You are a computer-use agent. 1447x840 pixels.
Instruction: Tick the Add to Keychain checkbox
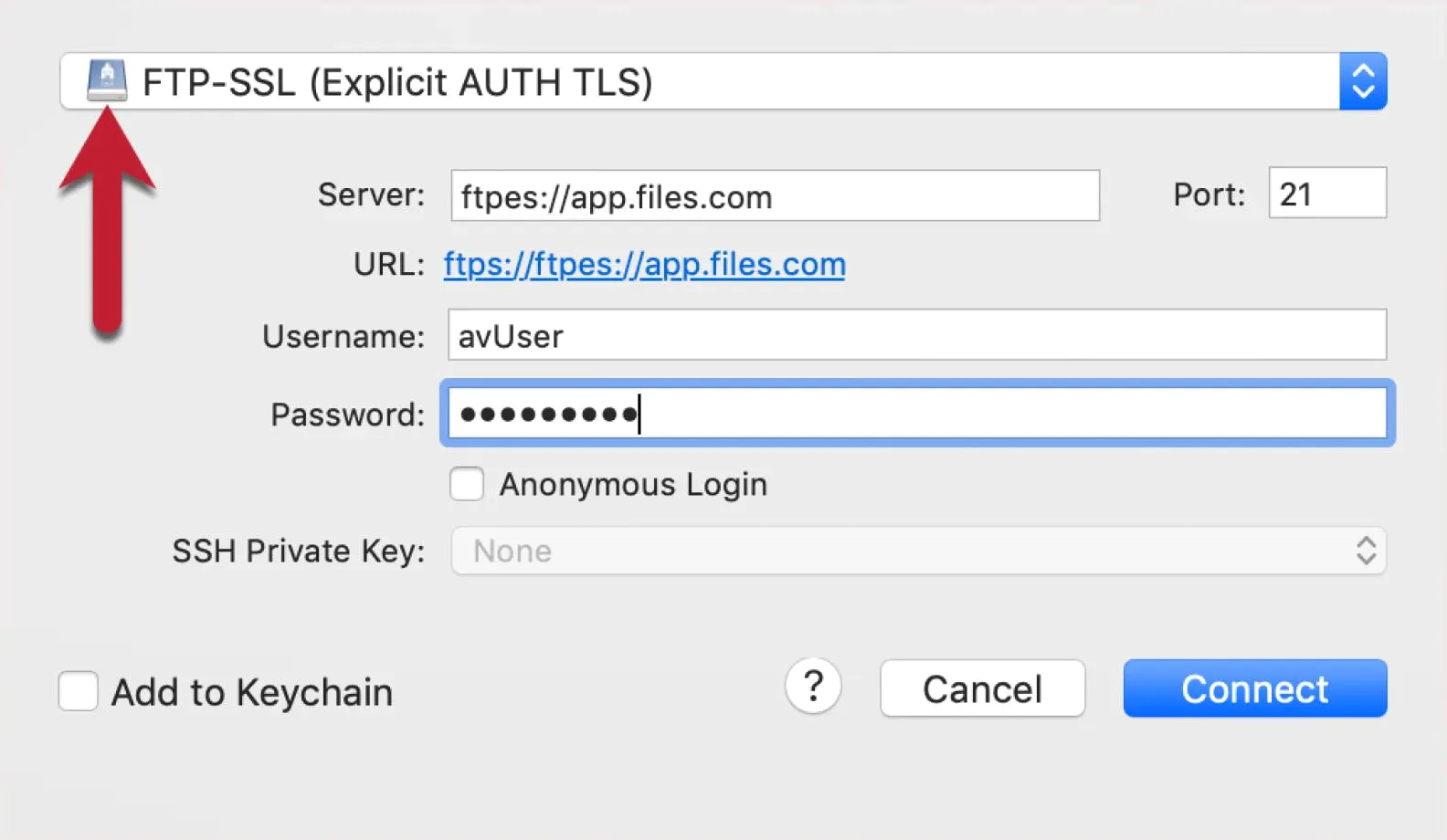pyautogui.click(x=79, y=691)
